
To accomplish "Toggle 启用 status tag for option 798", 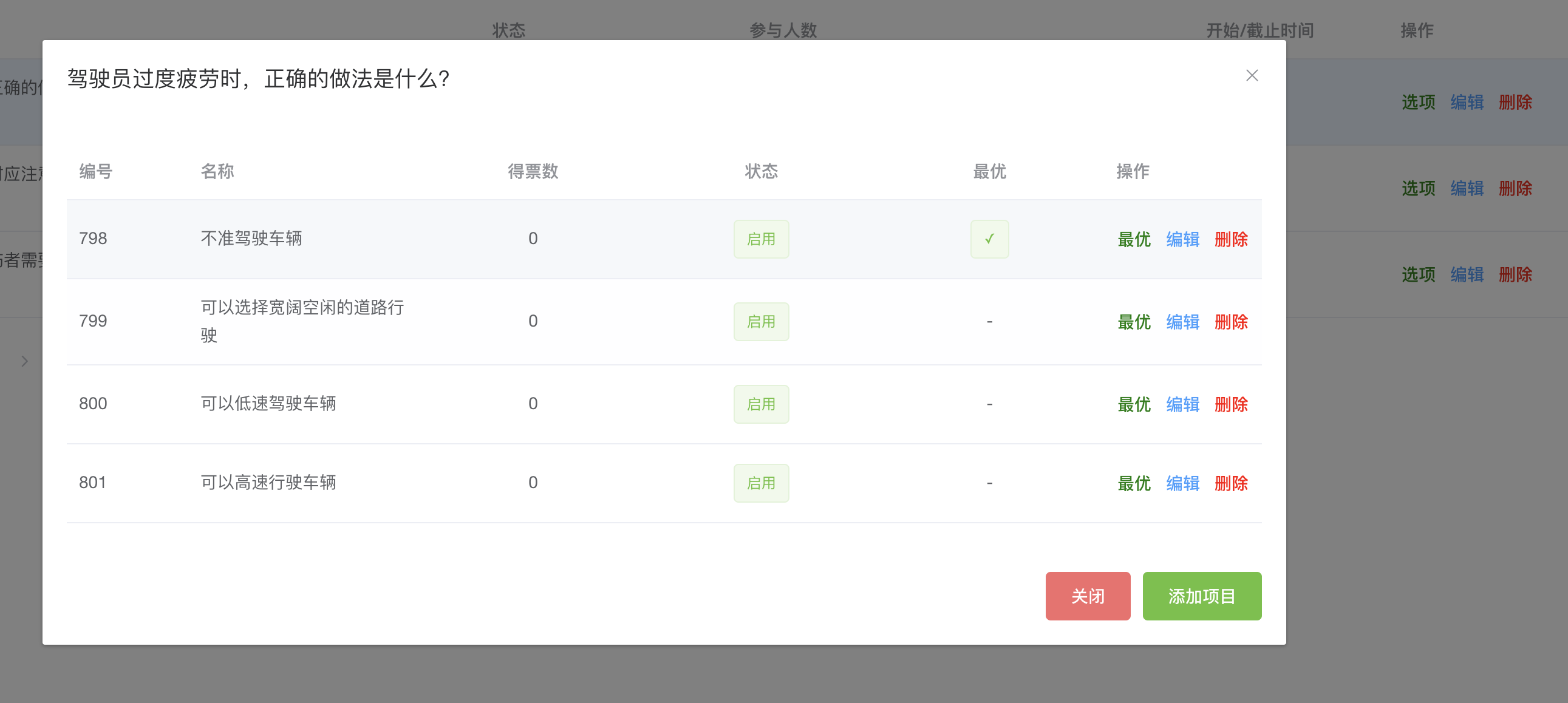I will 761,239.
